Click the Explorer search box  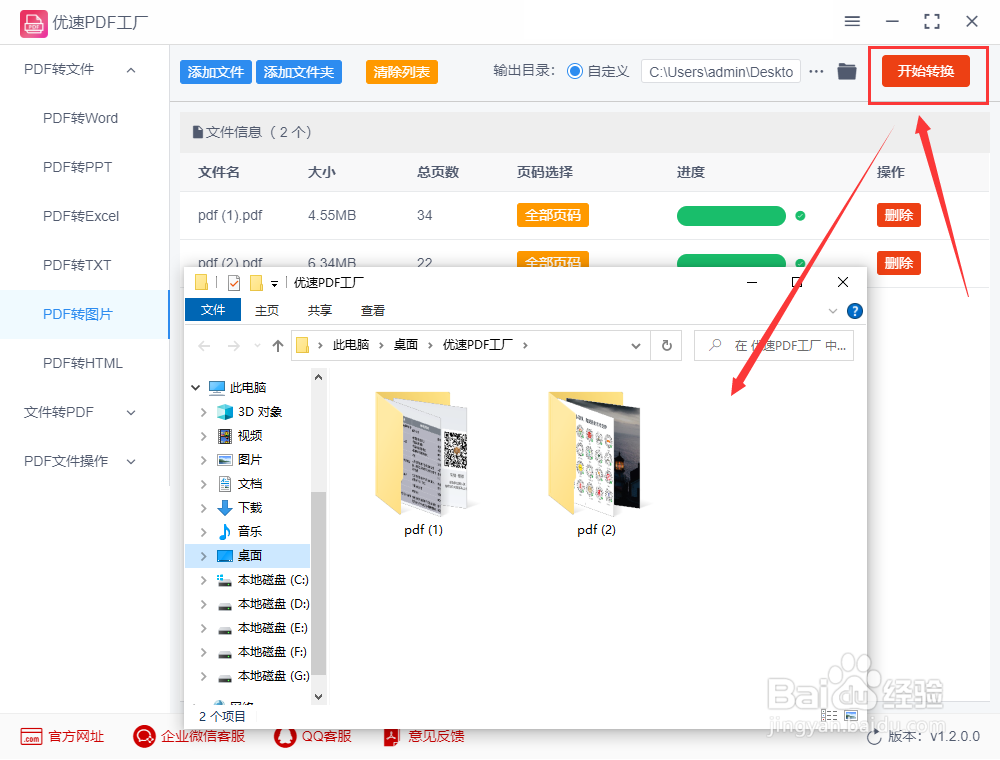(774, 346)
